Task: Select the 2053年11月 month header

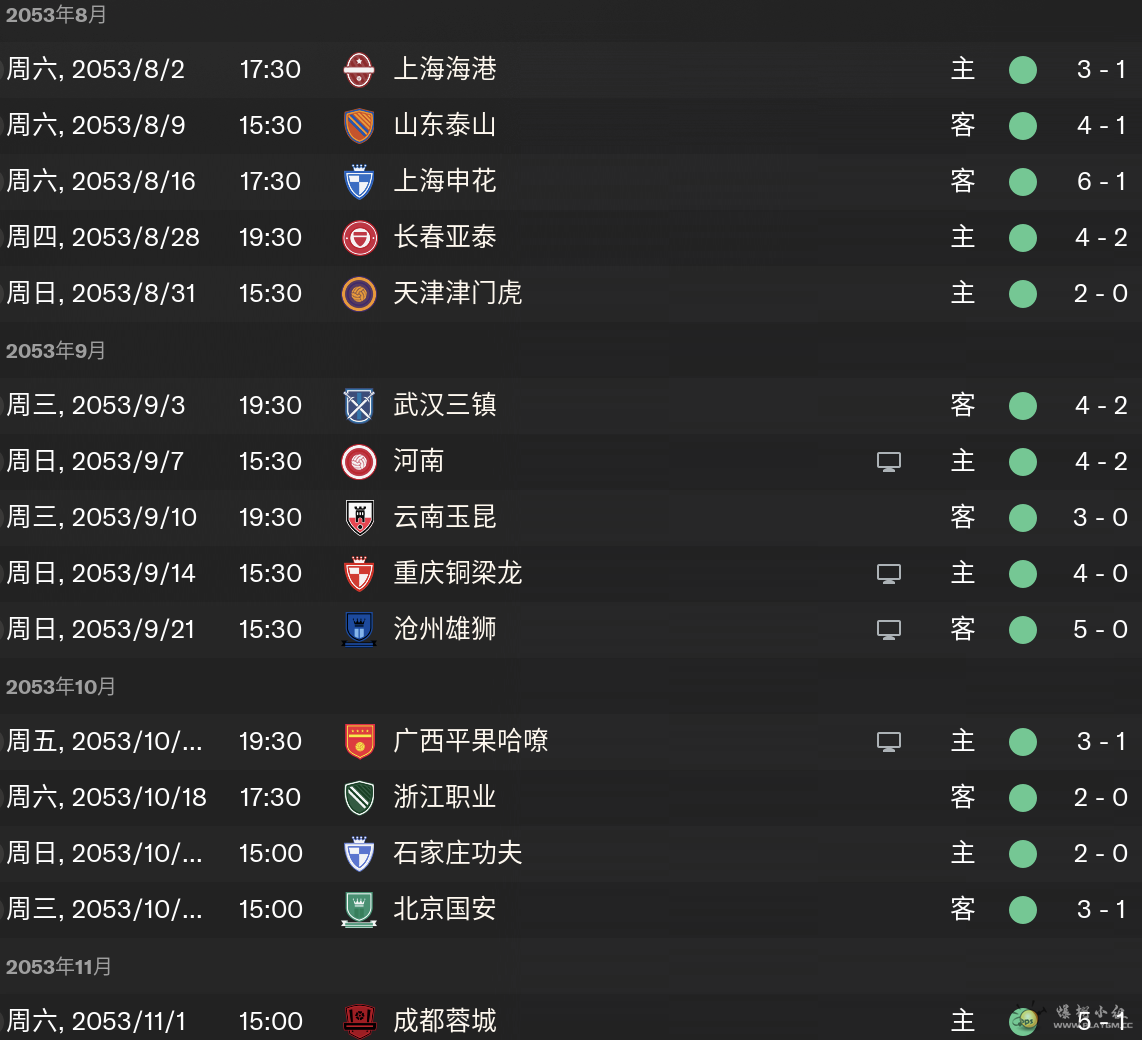Action: click(58, 966)
